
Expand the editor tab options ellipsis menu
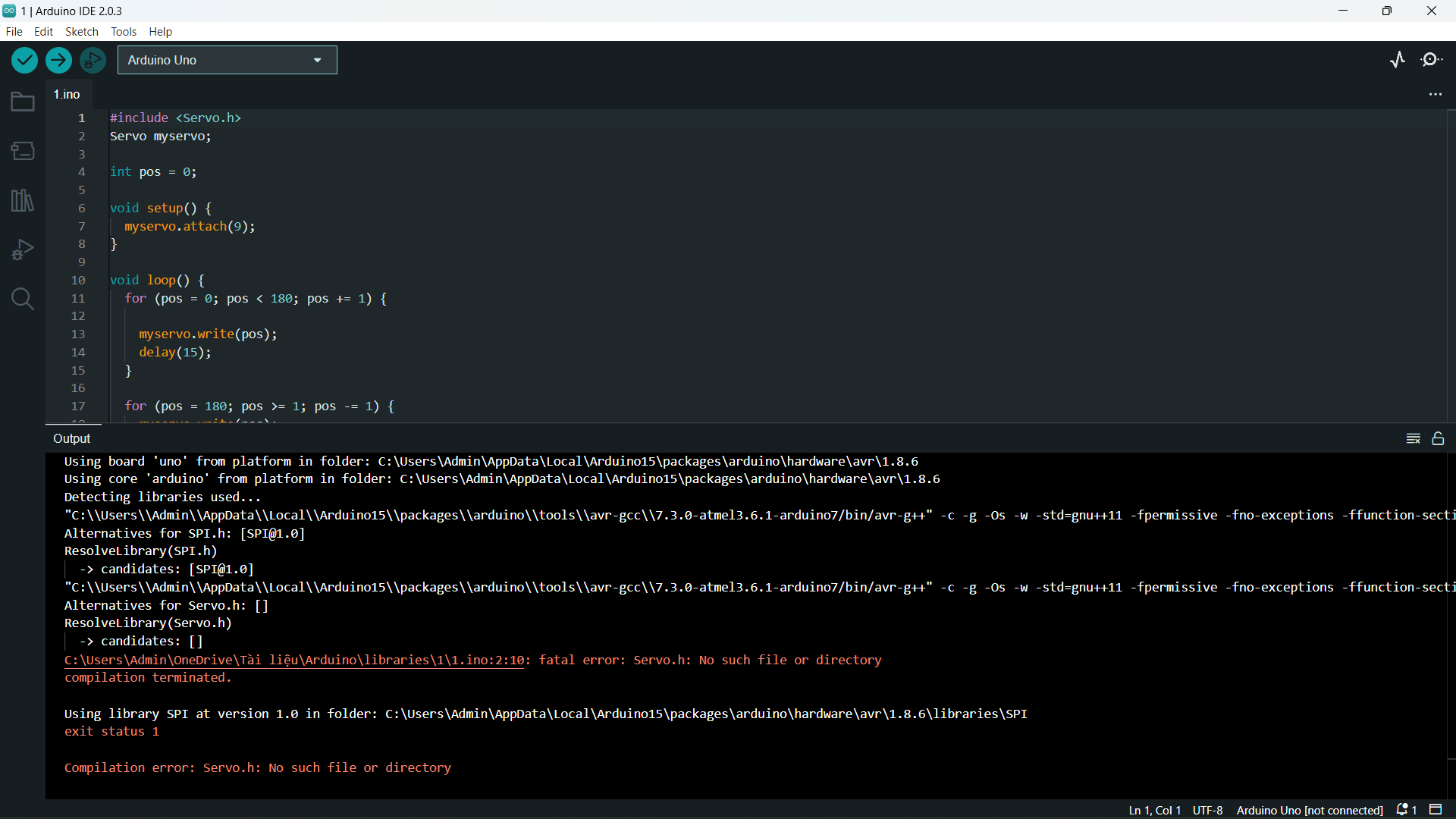1435,95
